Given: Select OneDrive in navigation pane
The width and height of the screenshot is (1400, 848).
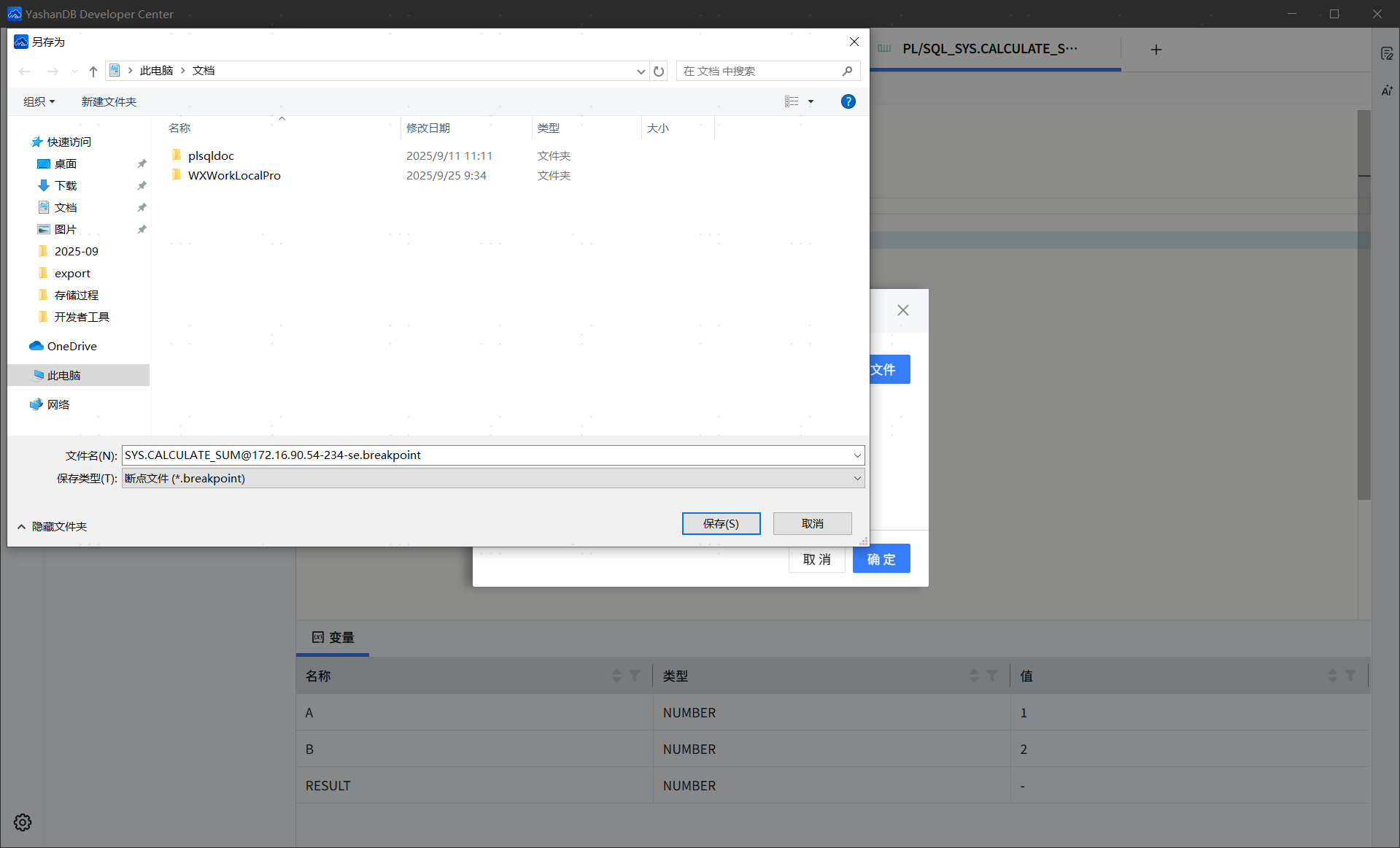Looking at the screenshot, I should click(x=71, y=346).
